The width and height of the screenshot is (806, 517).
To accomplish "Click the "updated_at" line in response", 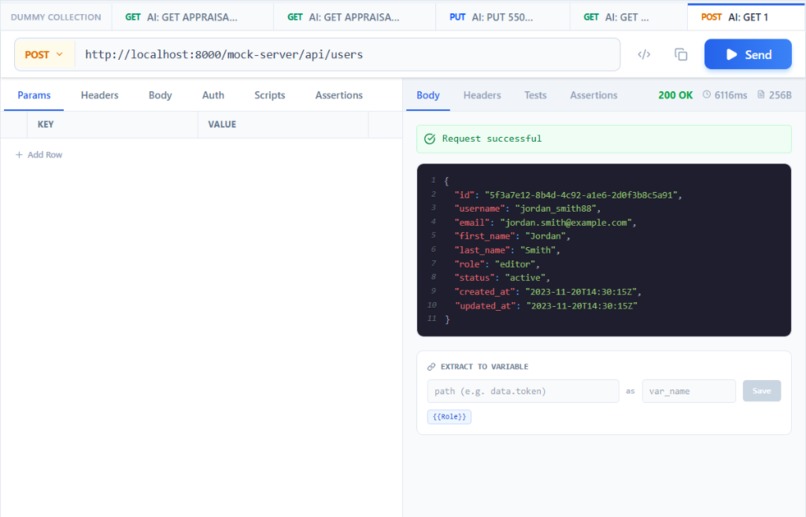I will (546, 305).
